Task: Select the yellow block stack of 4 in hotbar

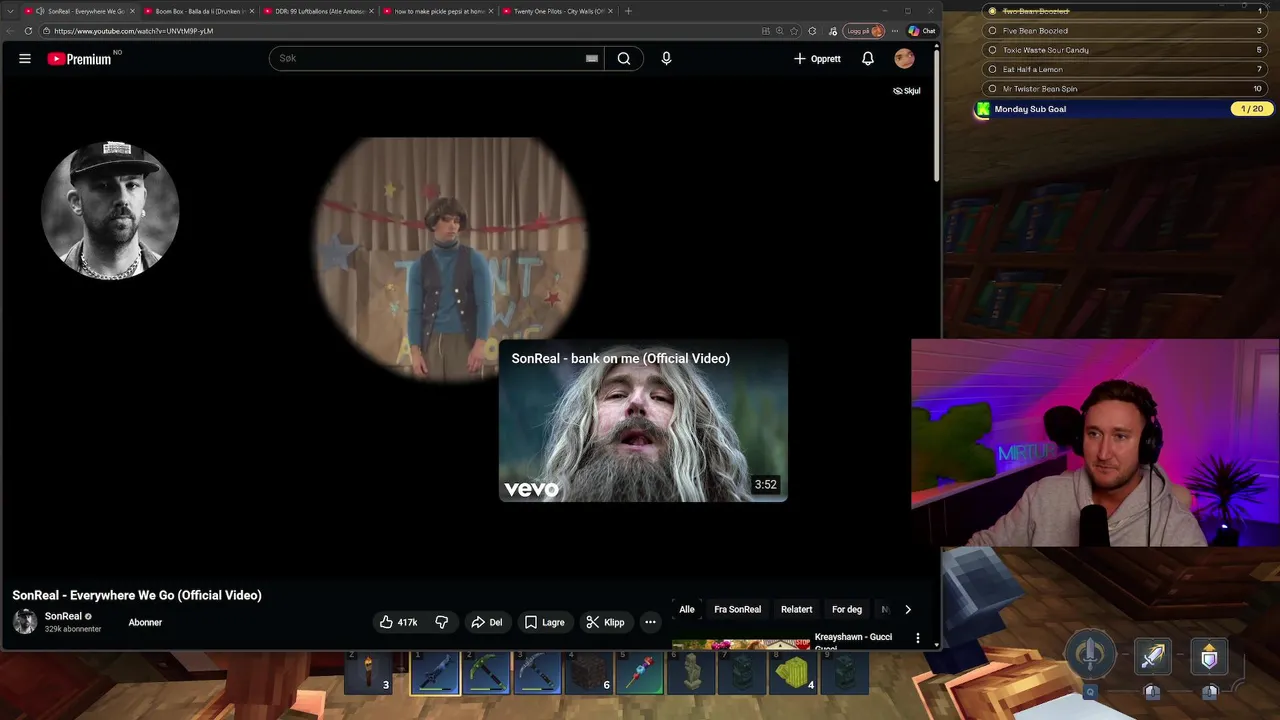Action: (794, 673)
